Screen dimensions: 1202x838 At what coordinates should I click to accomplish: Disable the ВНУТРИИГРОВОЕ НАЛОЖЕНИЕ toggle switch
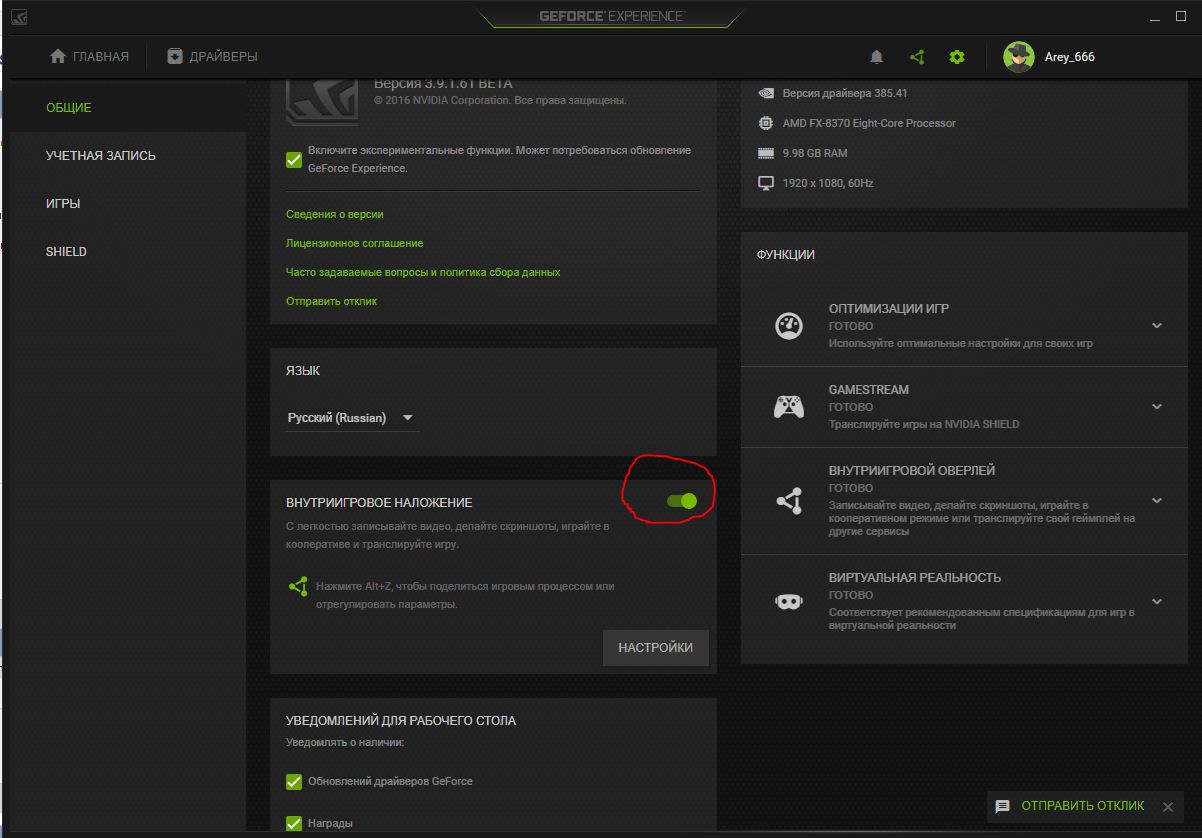(682, 500)
